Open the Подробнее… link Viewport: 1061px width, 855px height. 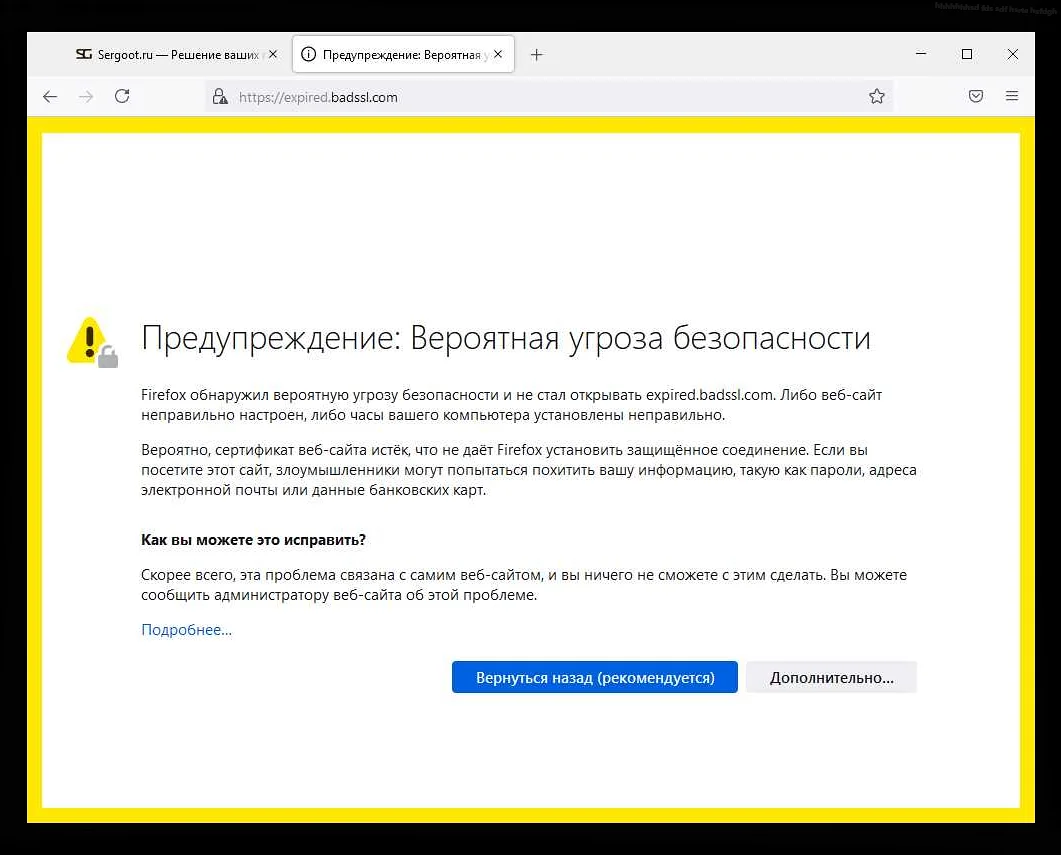tap(186, 629)
